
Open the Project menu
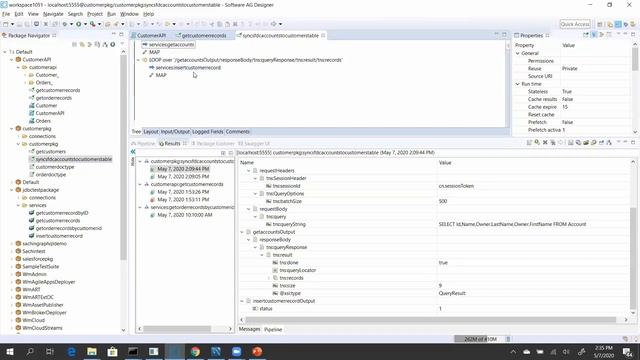pyautogui.click(x=95, y=14)
